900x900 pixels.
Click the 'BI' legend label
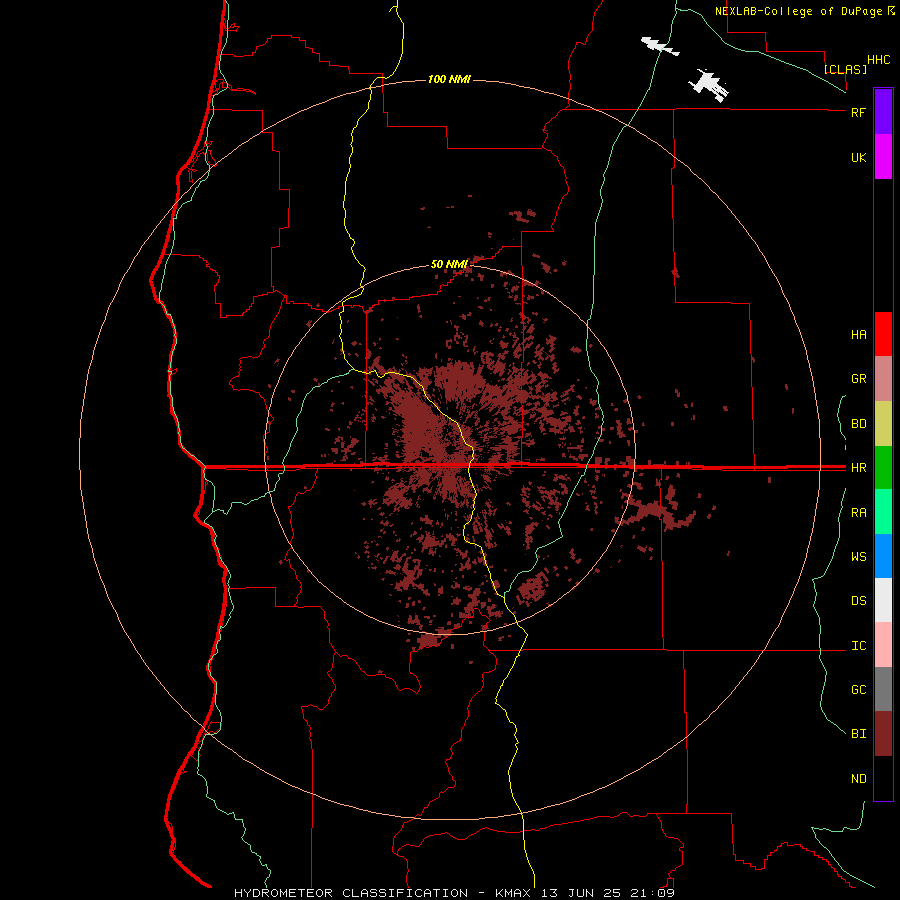point(858,734)
